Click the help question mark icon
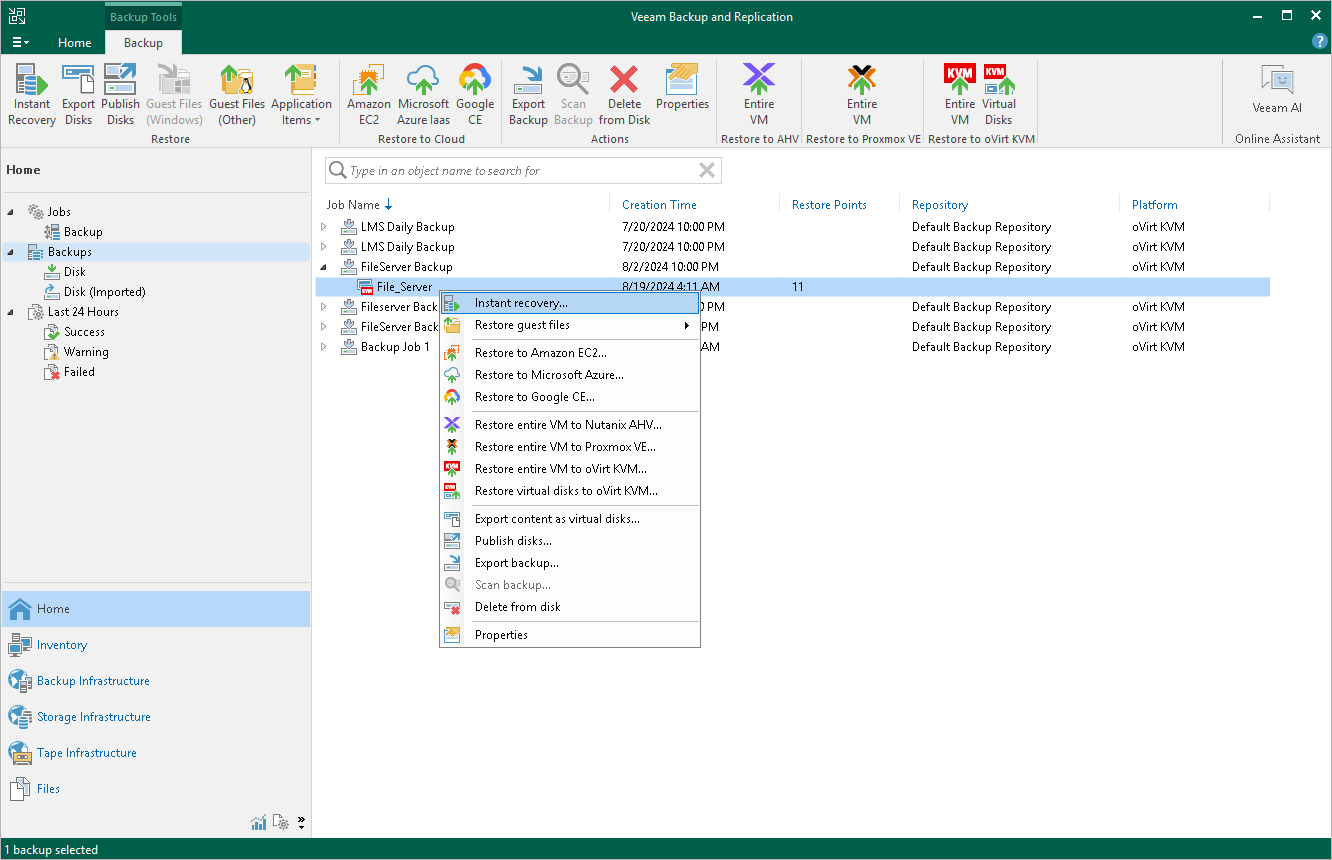 (x=1319, y=42)
